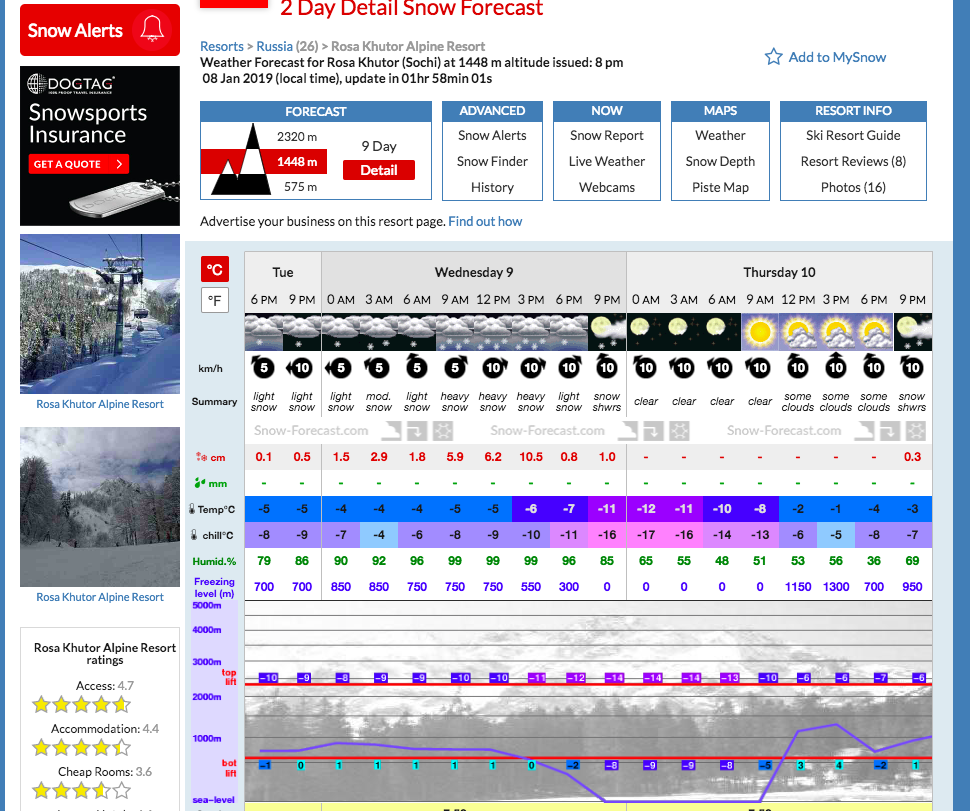970x811 pixels.
Task: Click the Tue 6 PM weather icon
Action: (264, 332)
